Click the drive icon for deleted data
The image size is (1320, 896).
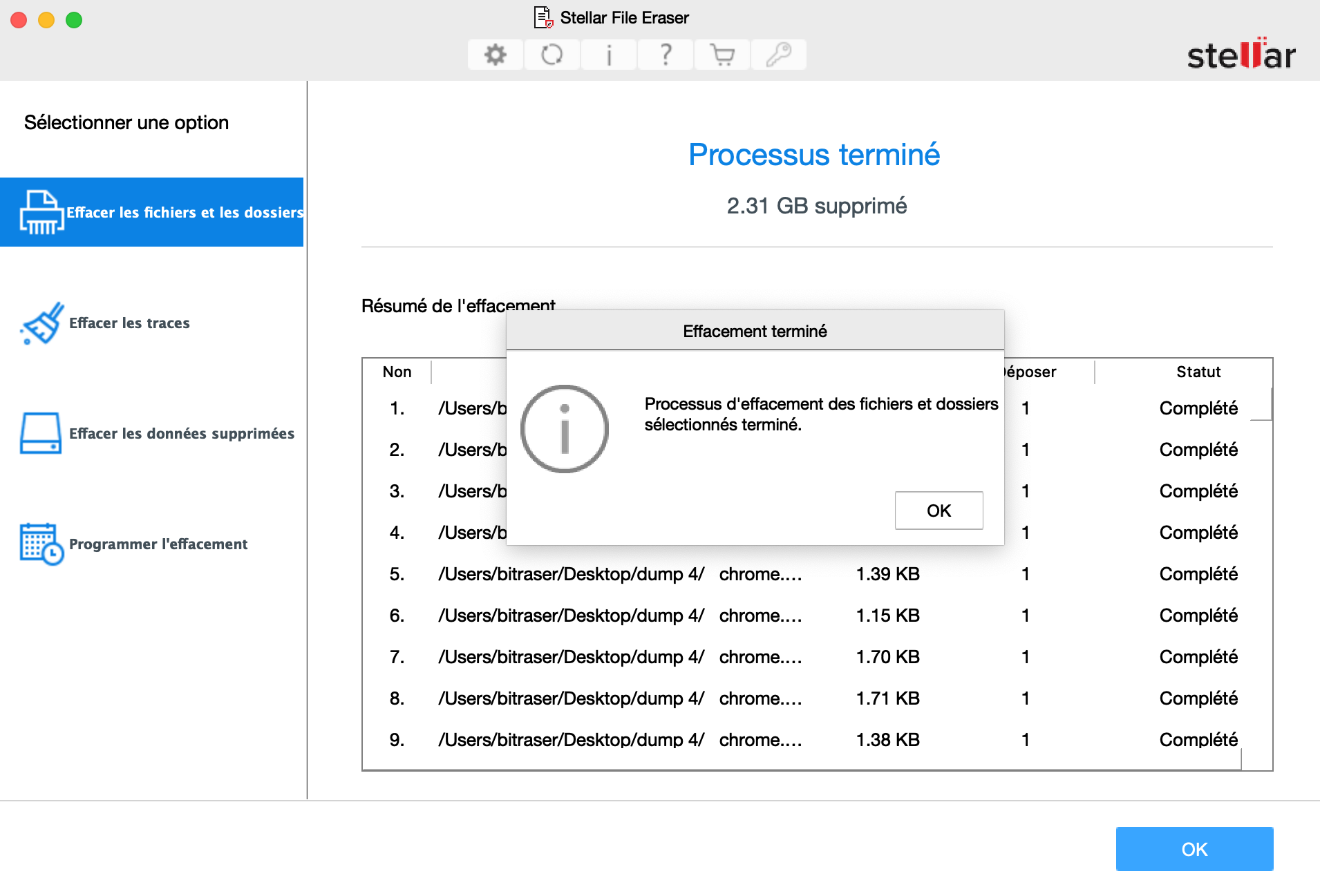click(x=41, y=433)
